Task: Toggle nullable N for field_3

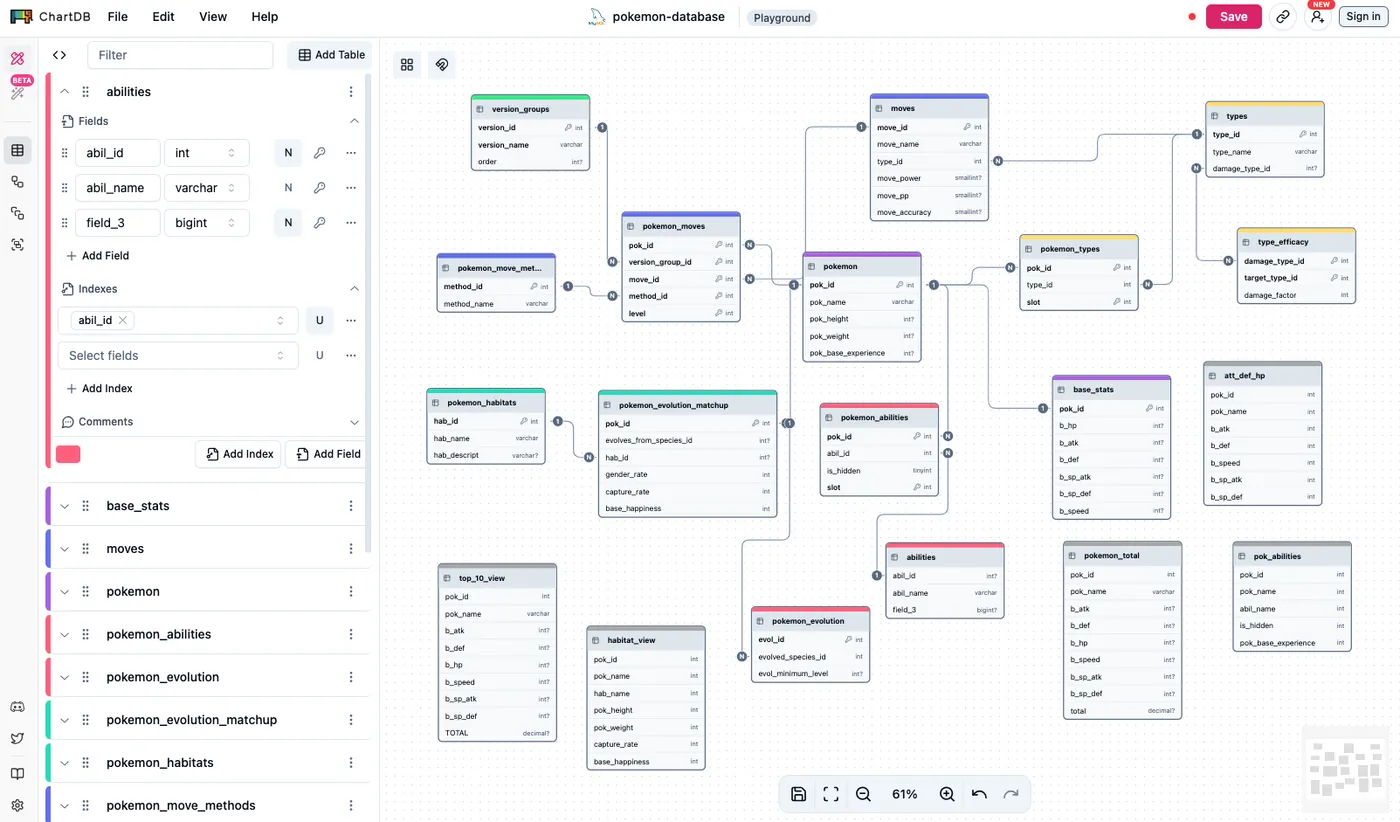Action: [x=288, y=223]
